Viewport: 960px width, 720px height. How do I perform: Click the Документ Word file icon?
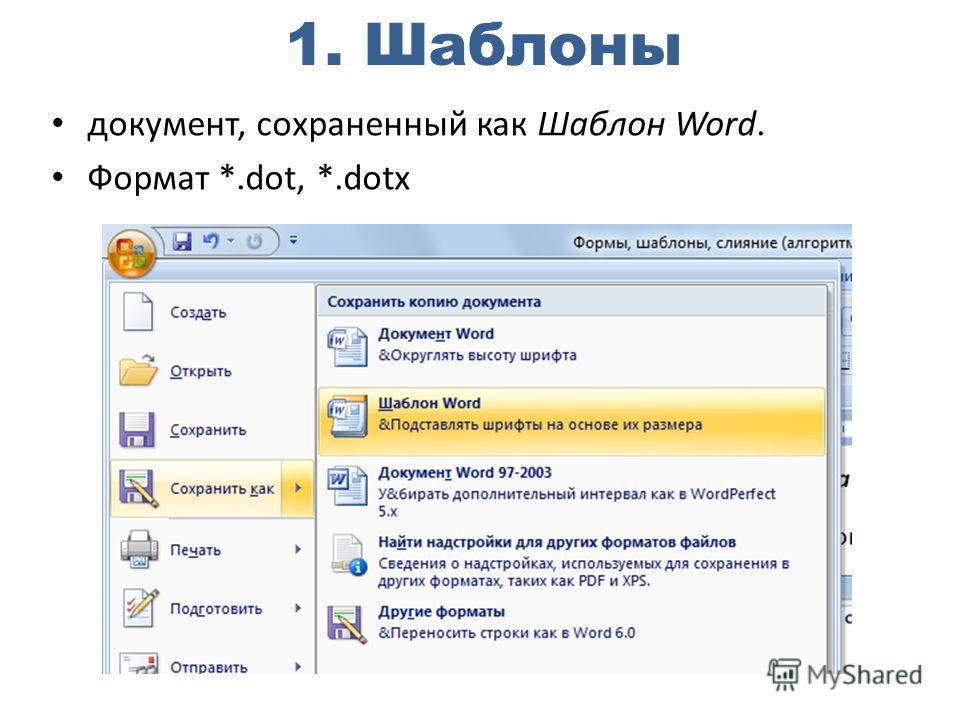point(347,347)
